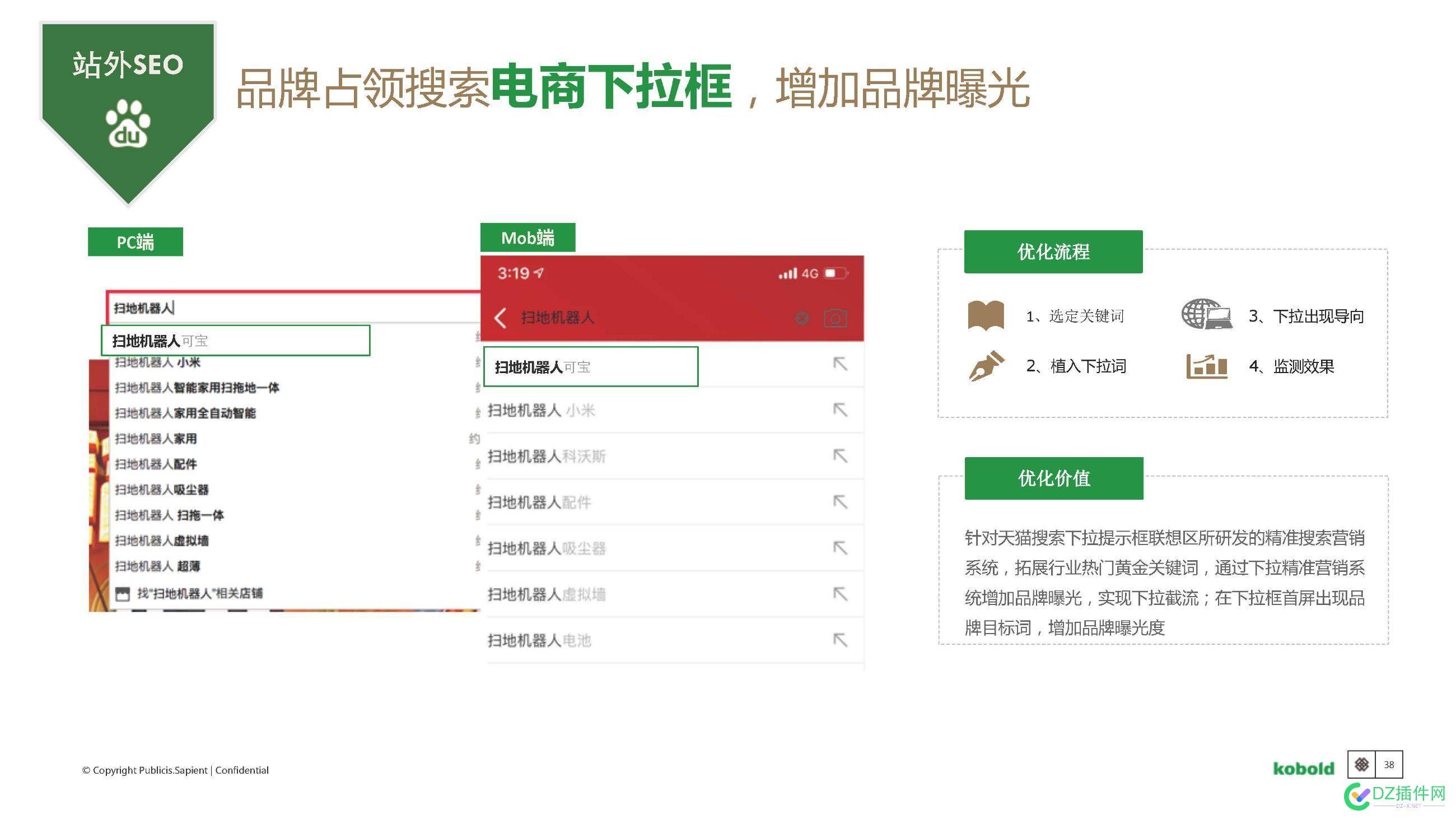Tap the back chevron in the mobile search bar
The height and width of the screenshot is (819, 1456).
click(500, 318)
